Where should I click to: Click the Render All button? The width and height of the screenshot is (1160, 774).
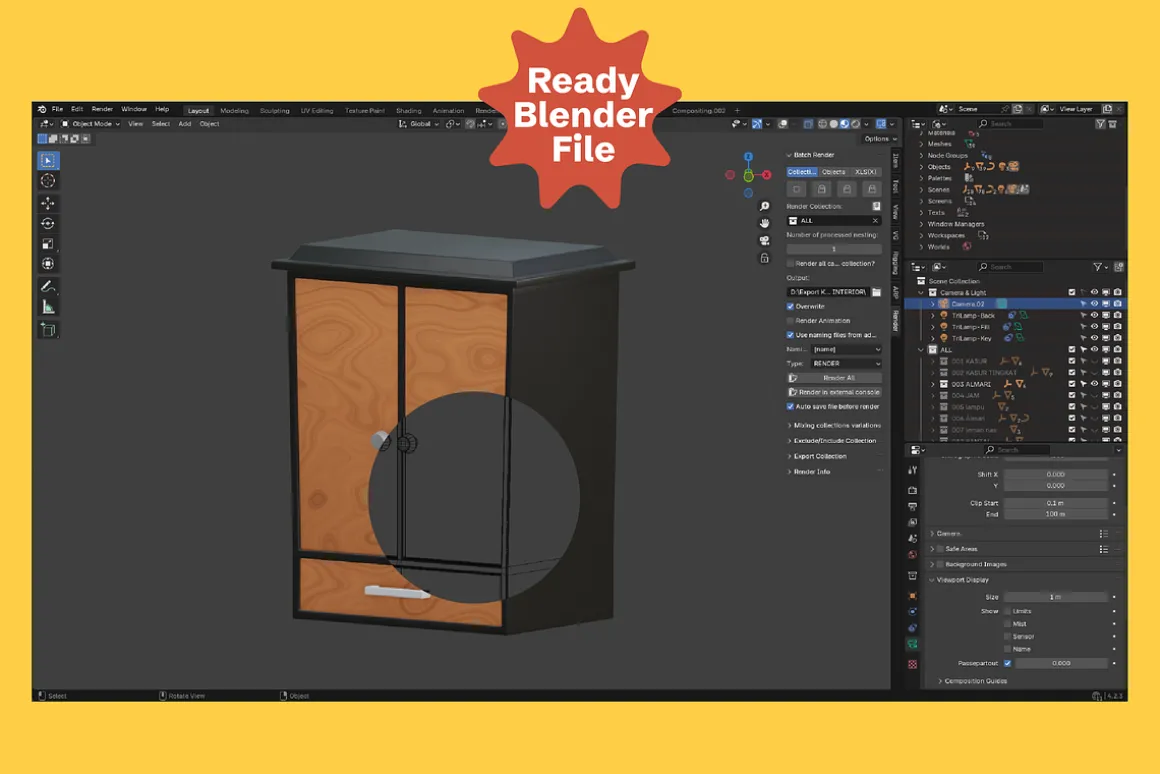pyautogui.click(x=834, y=378)
